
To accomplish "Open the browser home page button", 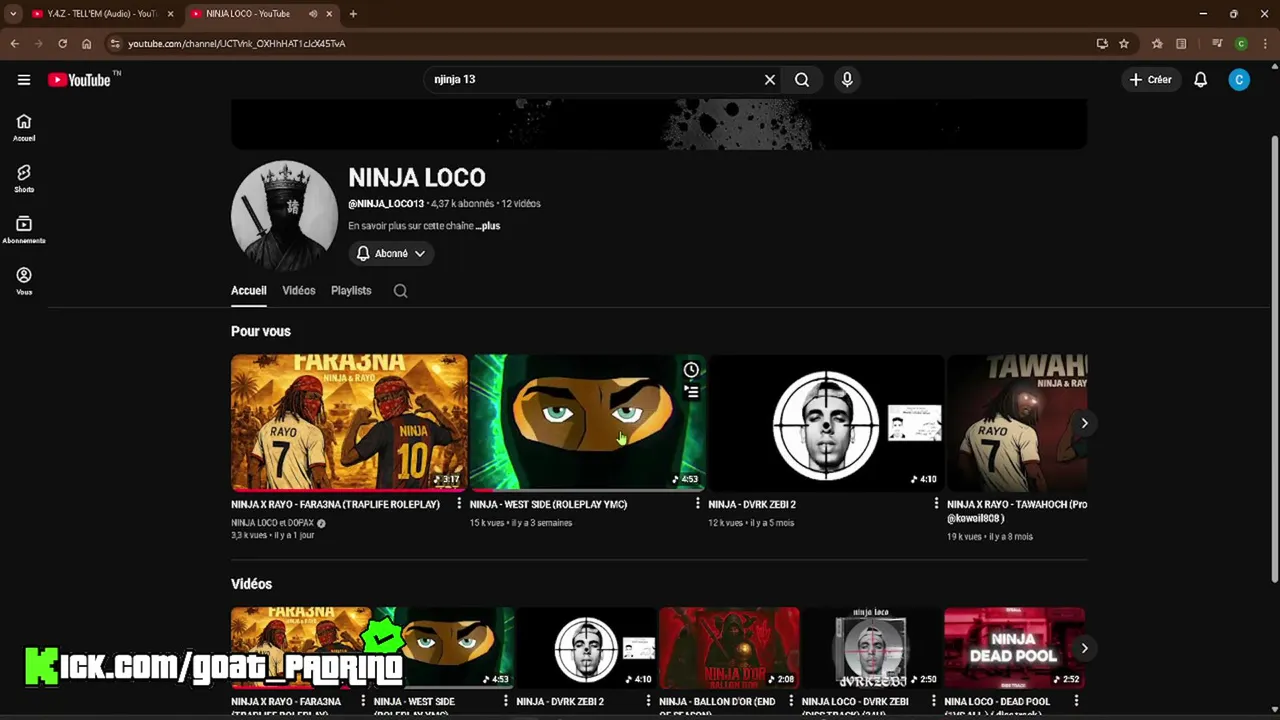I will tap(86, 44).
